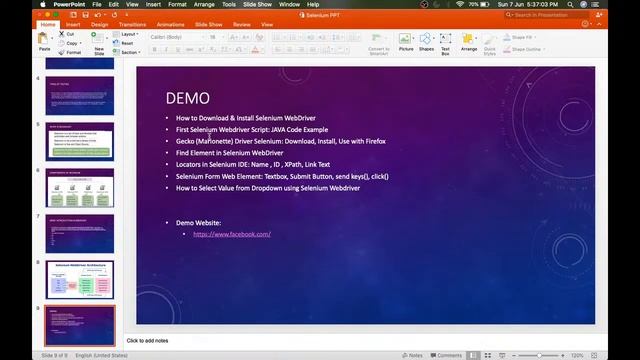
Task: Open the Arrange menu in the menu bar
Action: [x=204, y=4]
